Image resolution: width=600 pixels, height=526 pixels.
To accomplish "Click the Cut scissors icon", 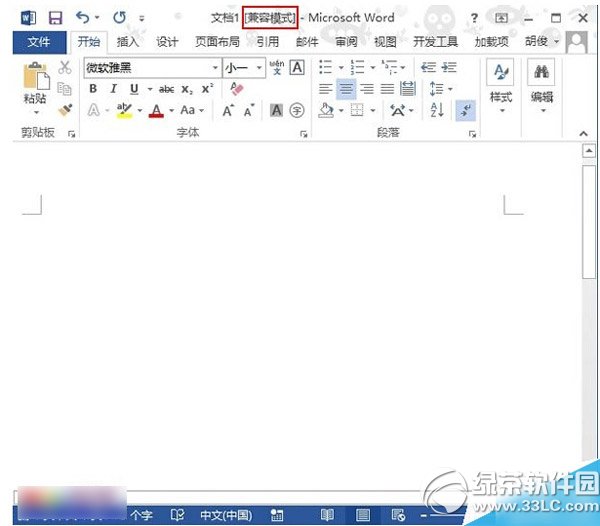I will [x=65, y=67].
